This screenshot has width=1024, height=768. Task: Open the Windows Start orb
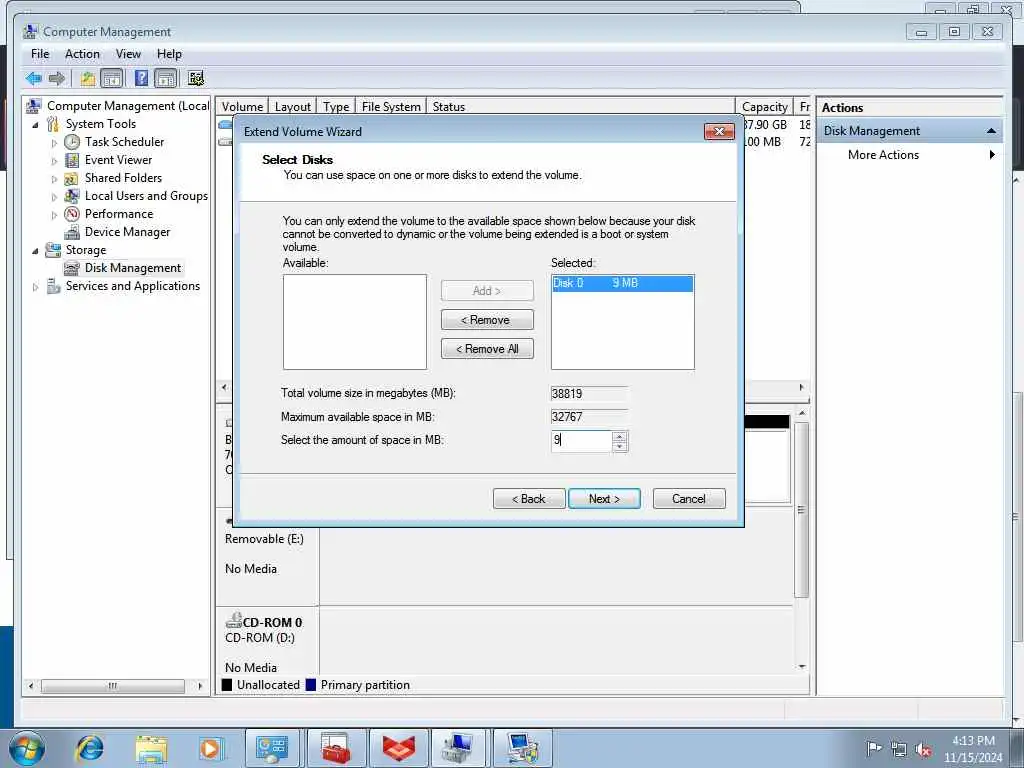click(x=27, y=748)
